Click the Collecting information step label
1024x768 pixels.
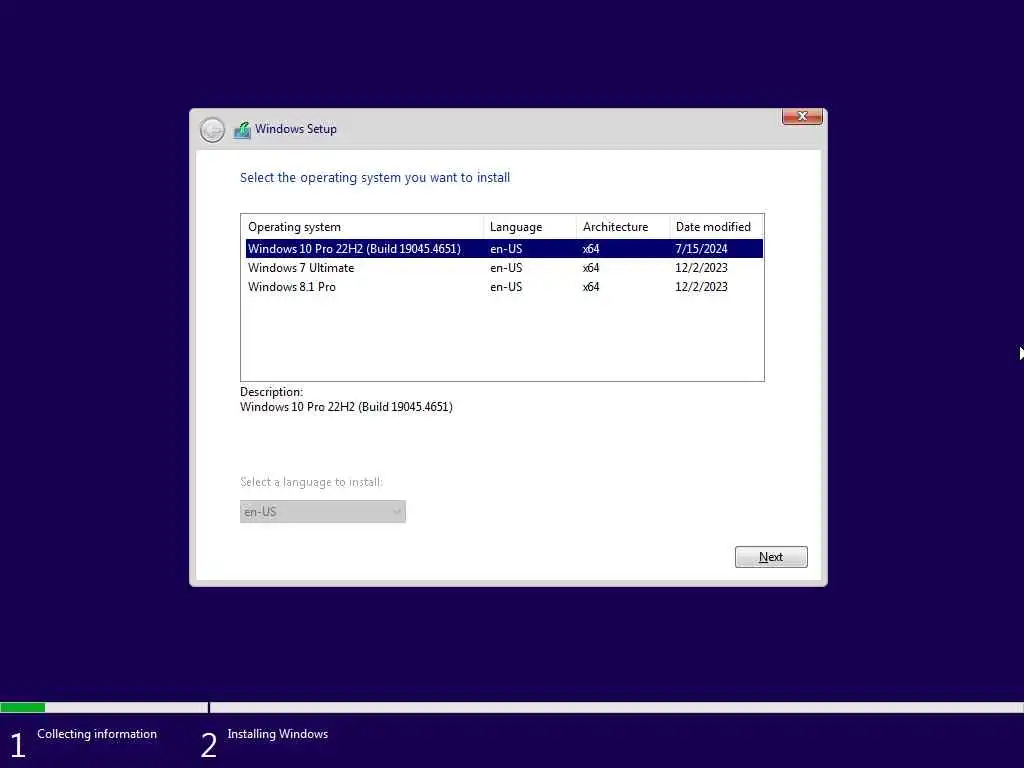[x=97, y=734]
